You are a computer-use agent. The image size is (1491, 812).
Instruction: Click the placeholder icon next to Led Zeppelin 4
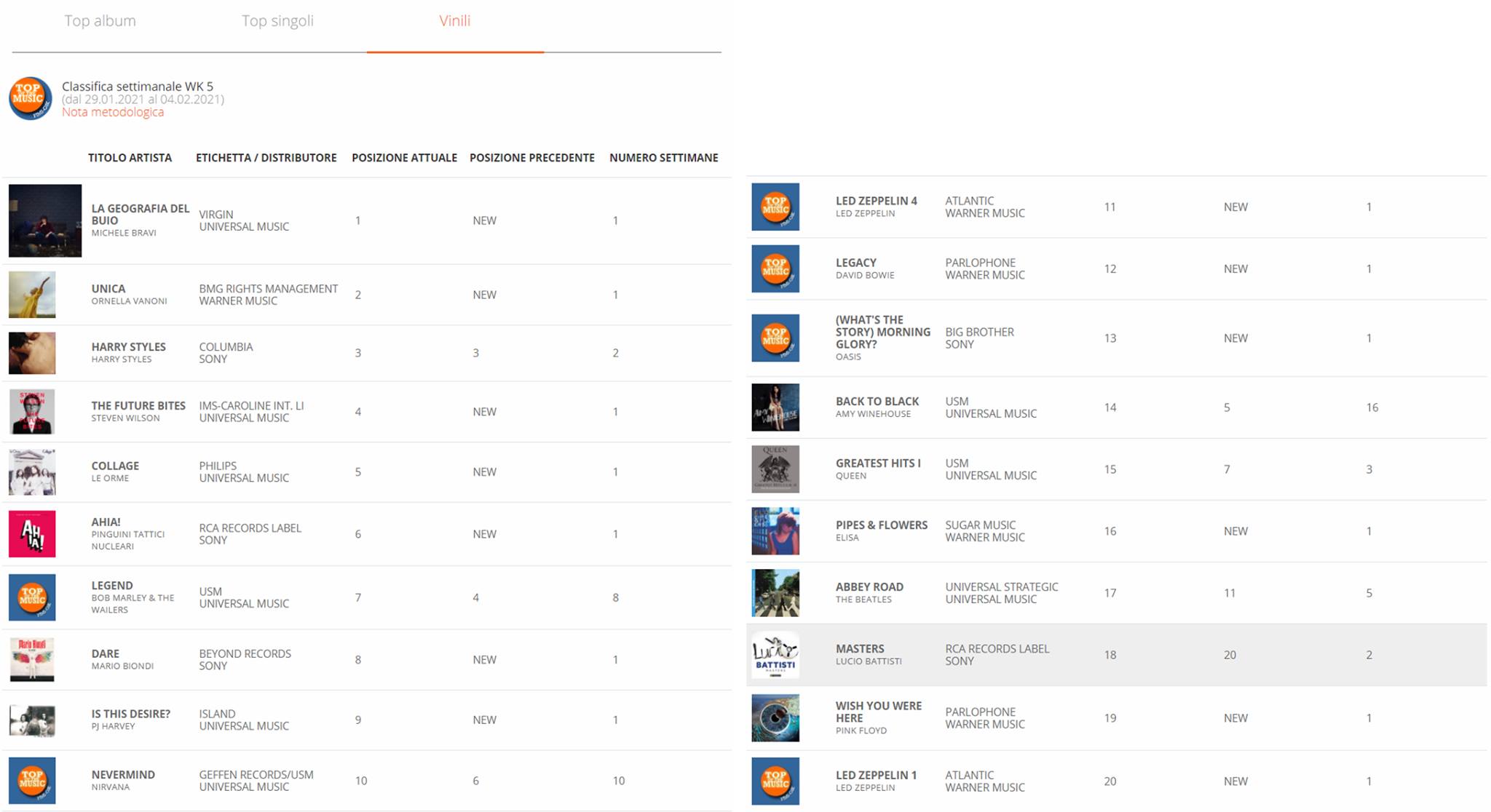[775, 207]
